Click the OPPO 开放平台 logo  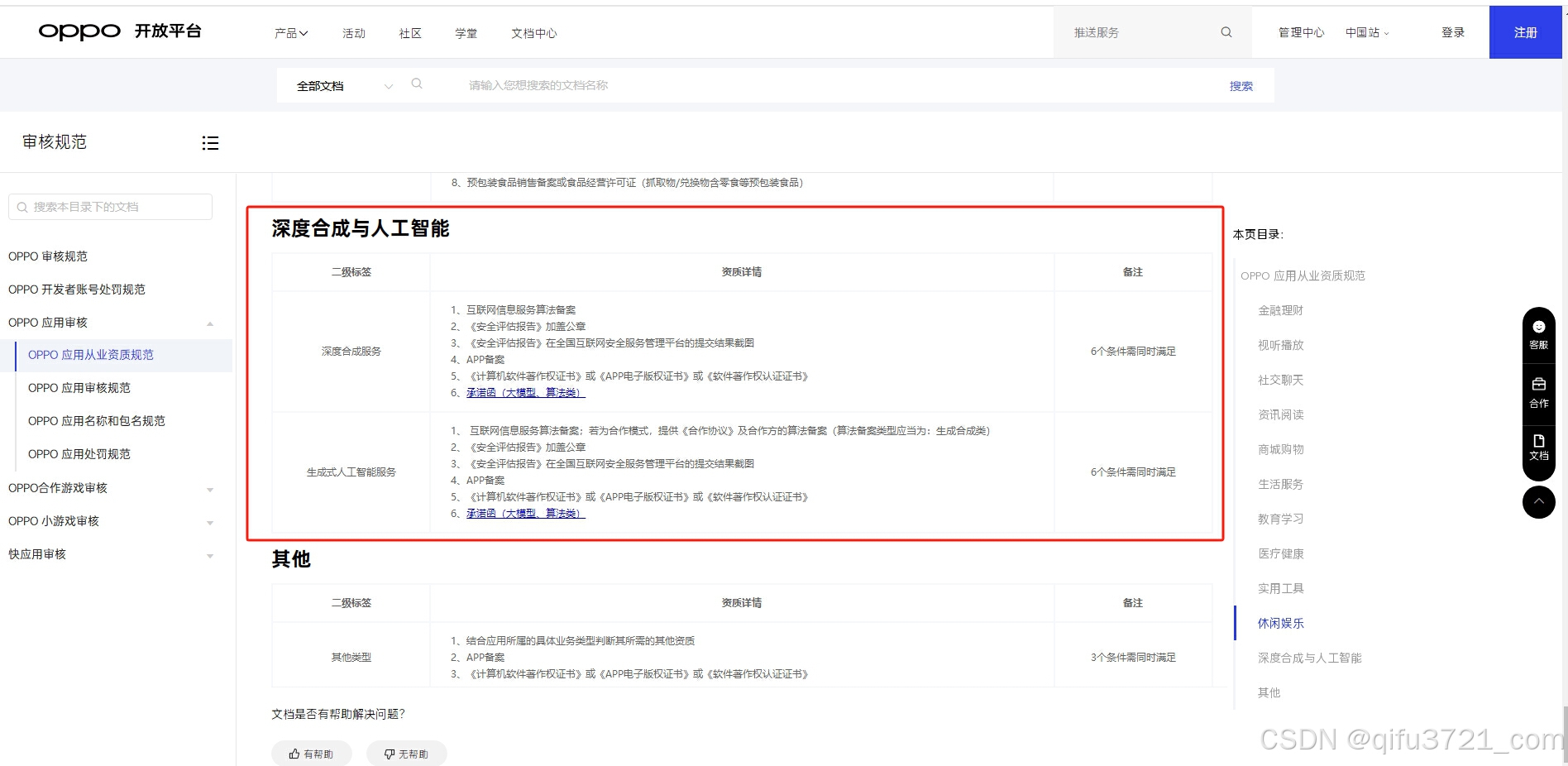coord(120,31)
